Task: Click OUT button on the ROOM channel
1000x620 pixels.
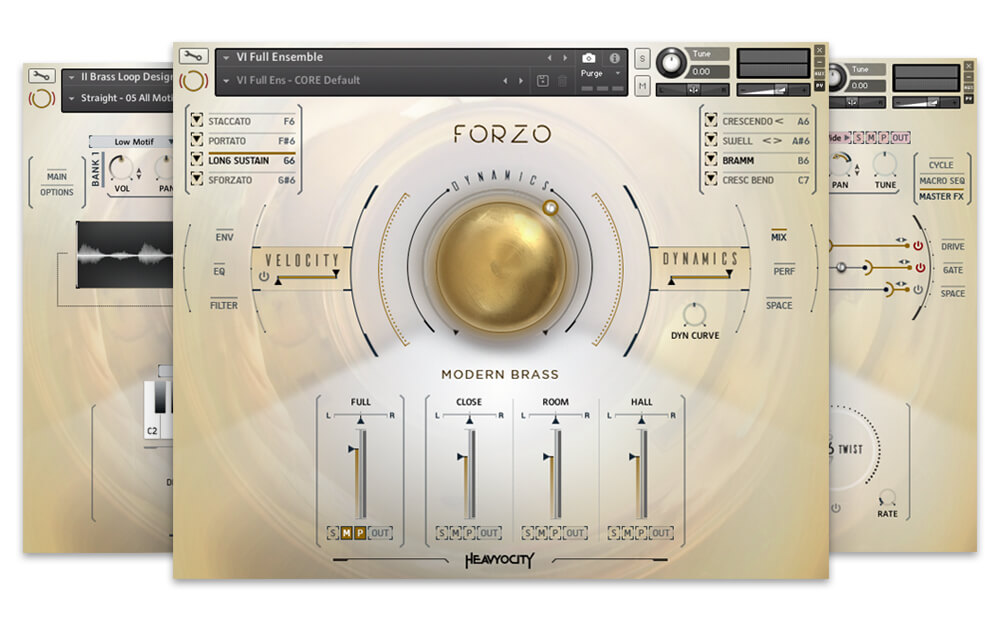Action: coord(575,533)
